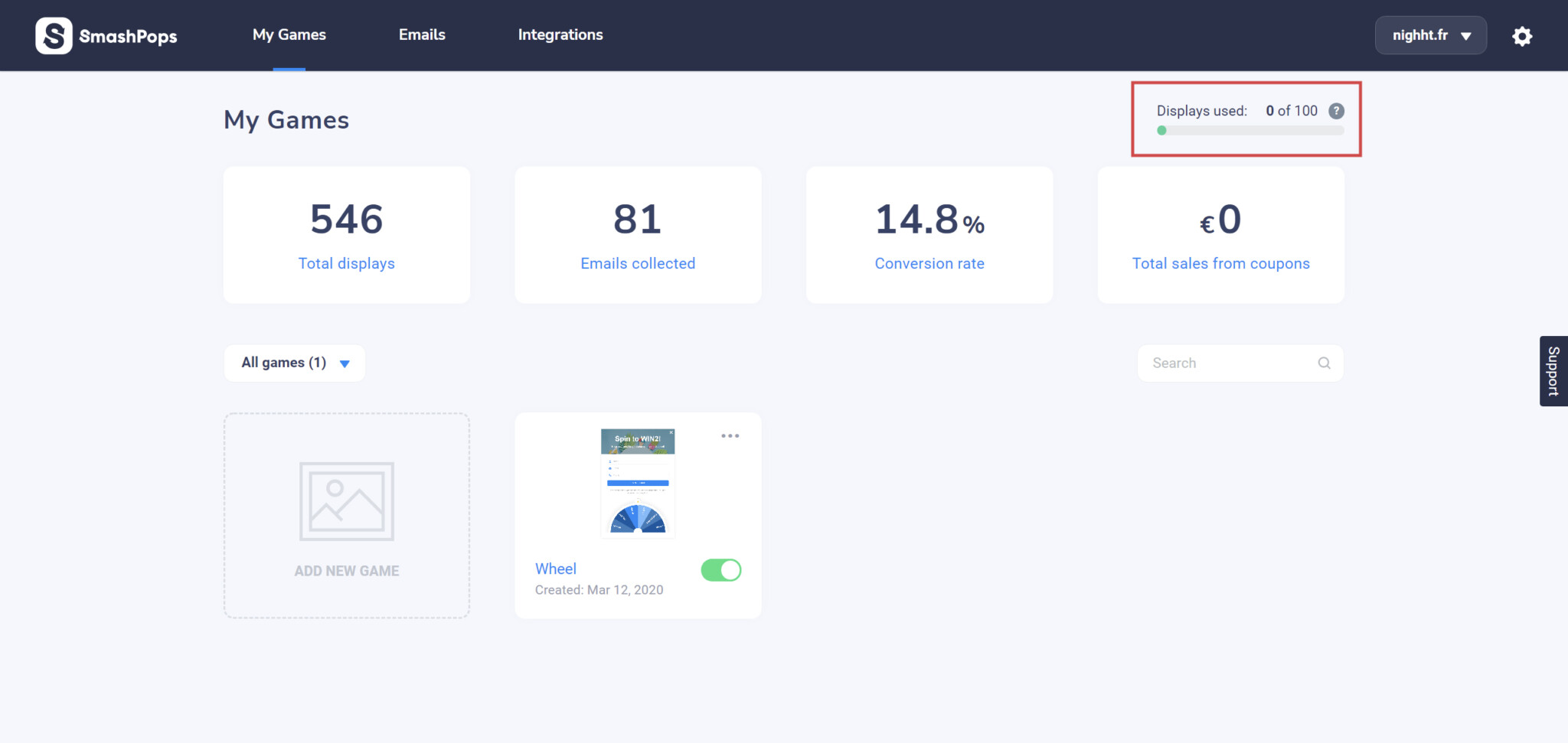The width and height of the screenshot is (1568, 743).
Task: Switch to the Emails tab
Action: 421,34
